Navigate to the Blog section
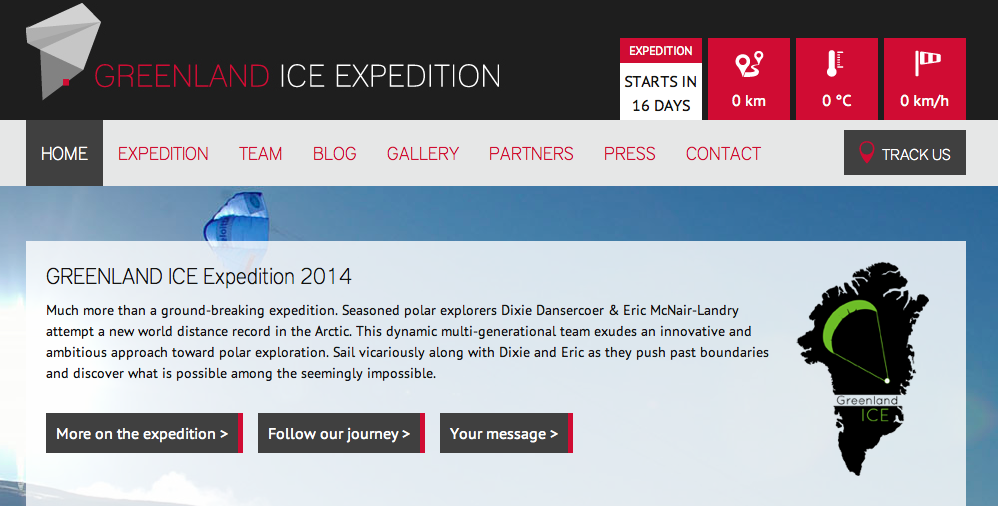998x506 pixels. coord(334,153)
